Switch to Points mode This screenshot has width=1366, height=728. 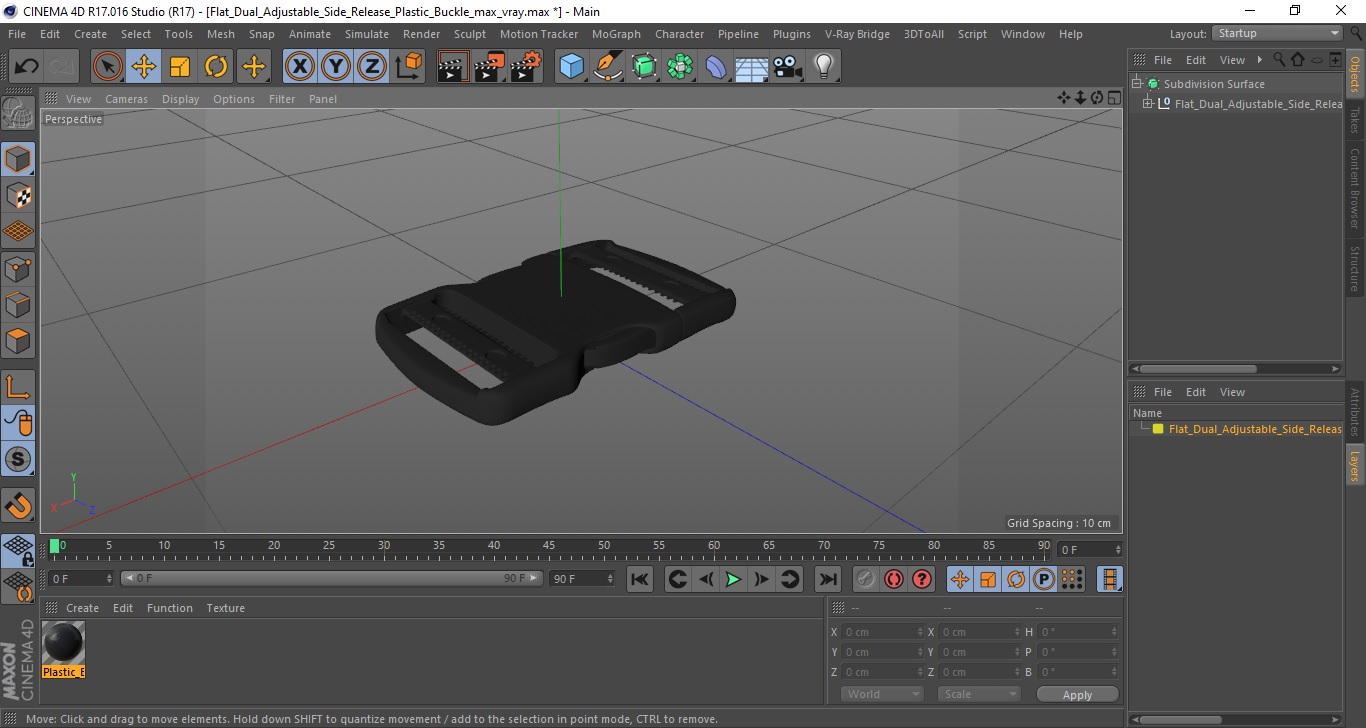click(x=18, y=268)
